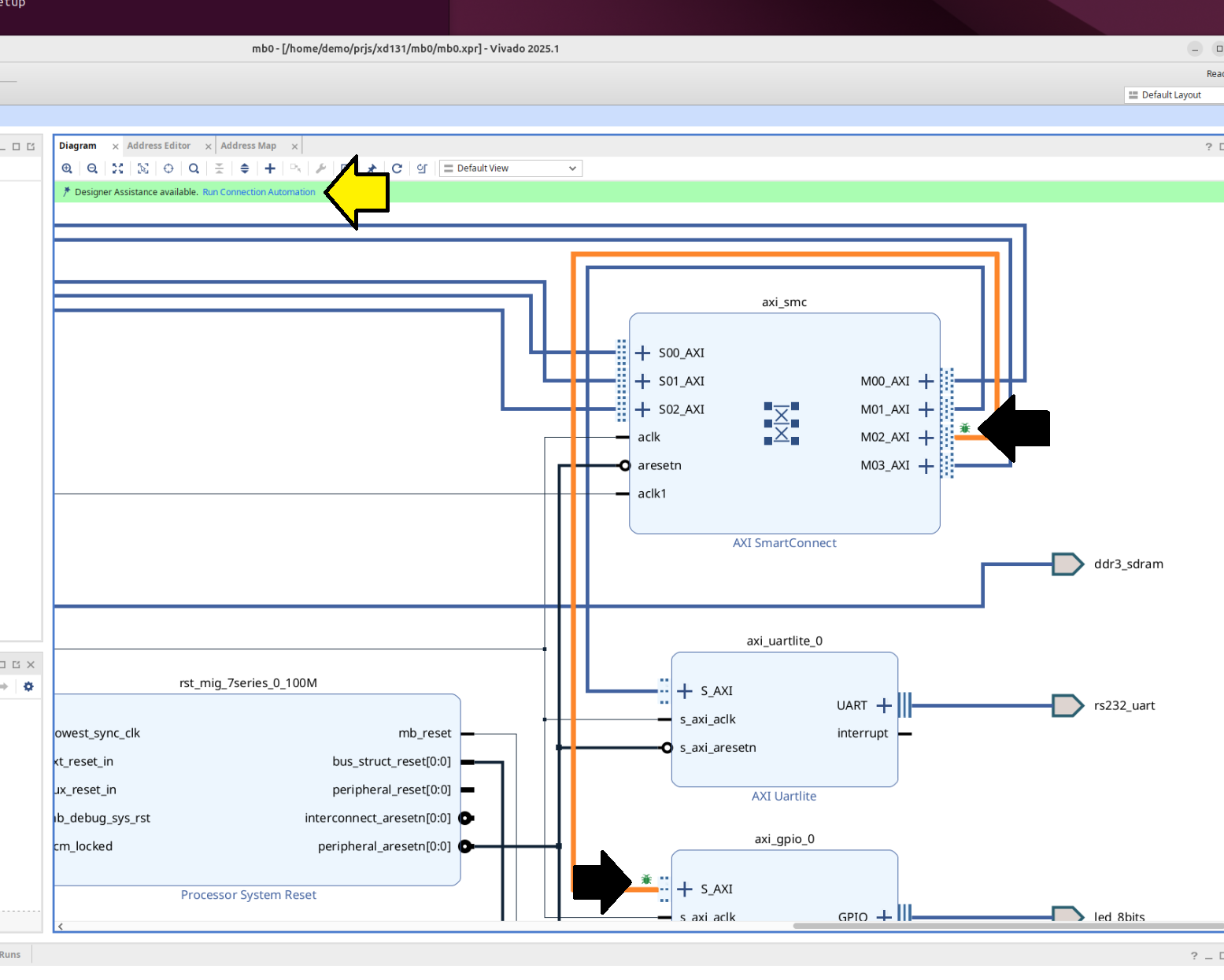
Task: Open the Default View dropdown
Action: (x=510, y=168)
